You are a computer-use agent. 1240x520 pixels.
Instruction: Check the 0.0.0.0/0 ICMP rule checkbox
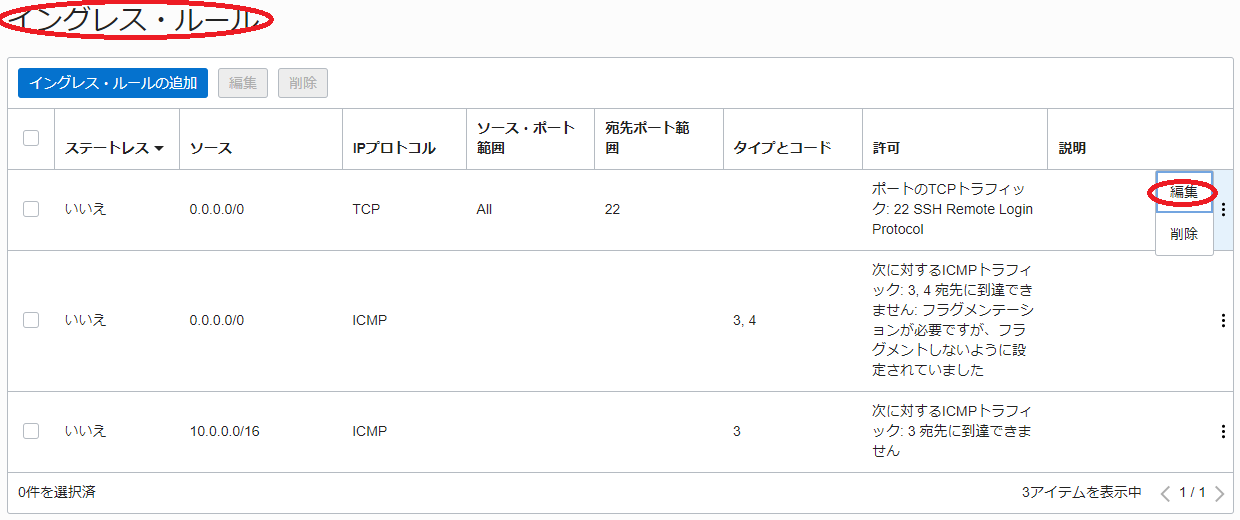[31, 320]
